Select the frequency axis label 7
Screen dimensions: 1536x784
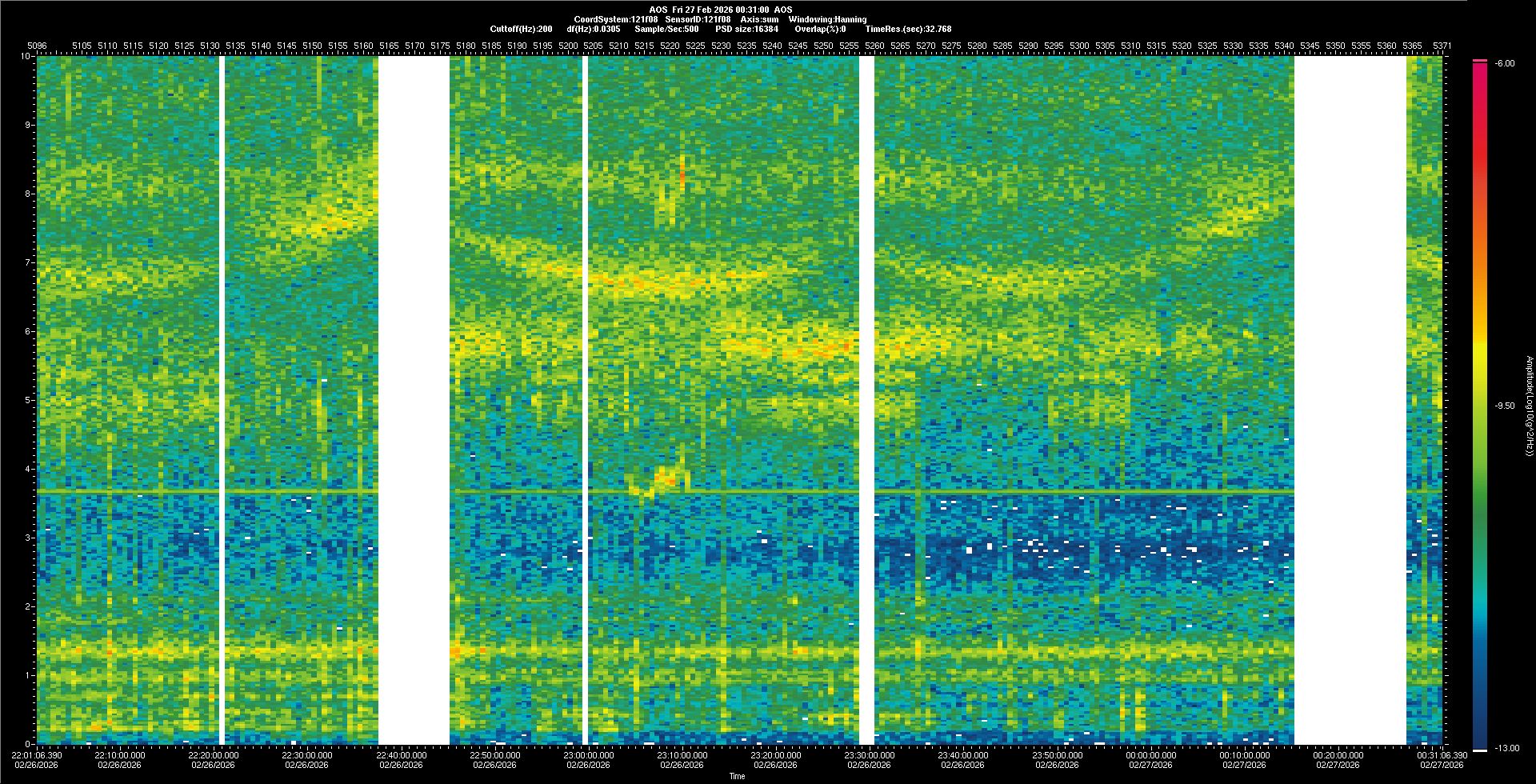pos(29,262)
